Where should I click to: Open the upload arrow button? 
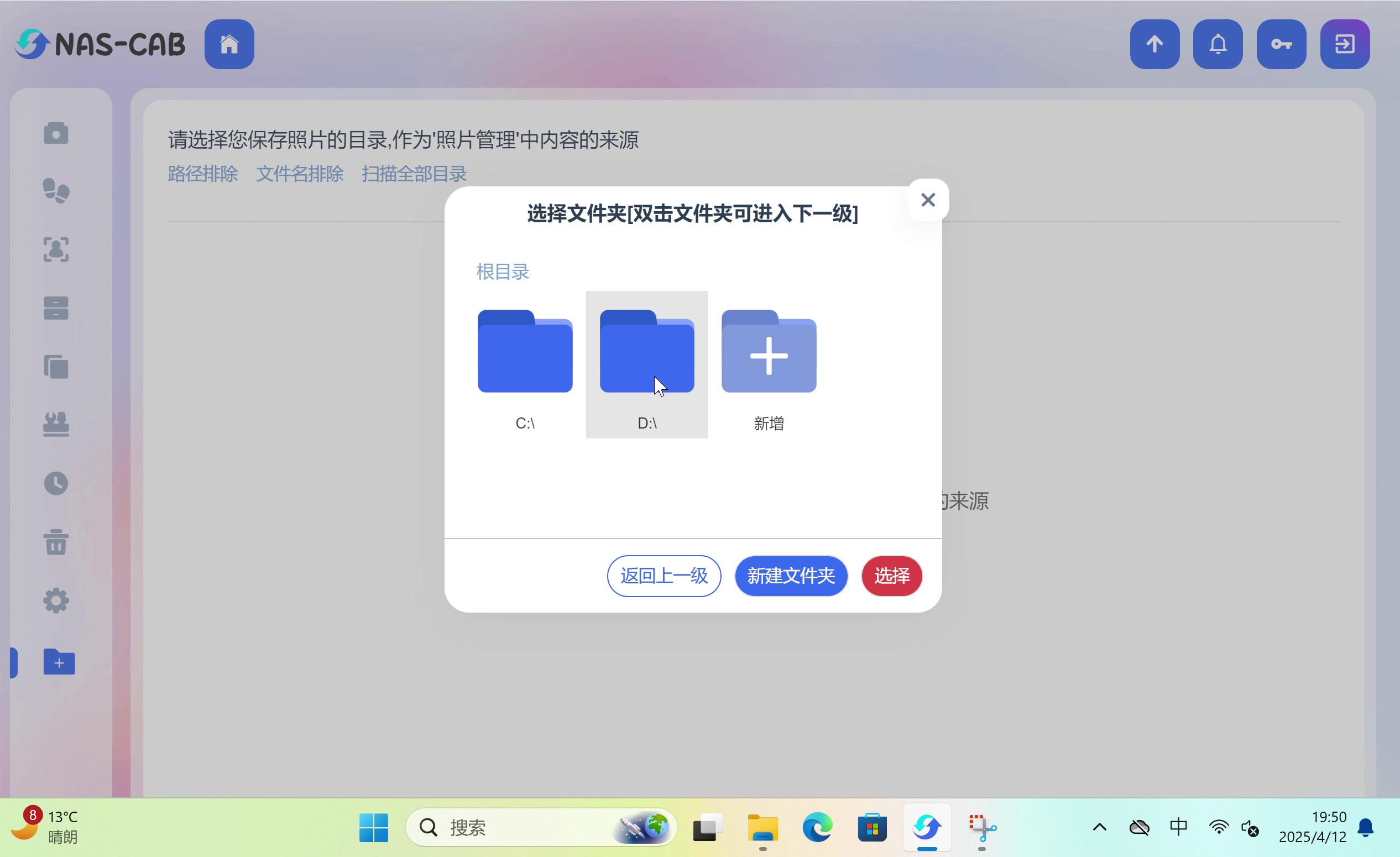tap(1154, 44)
